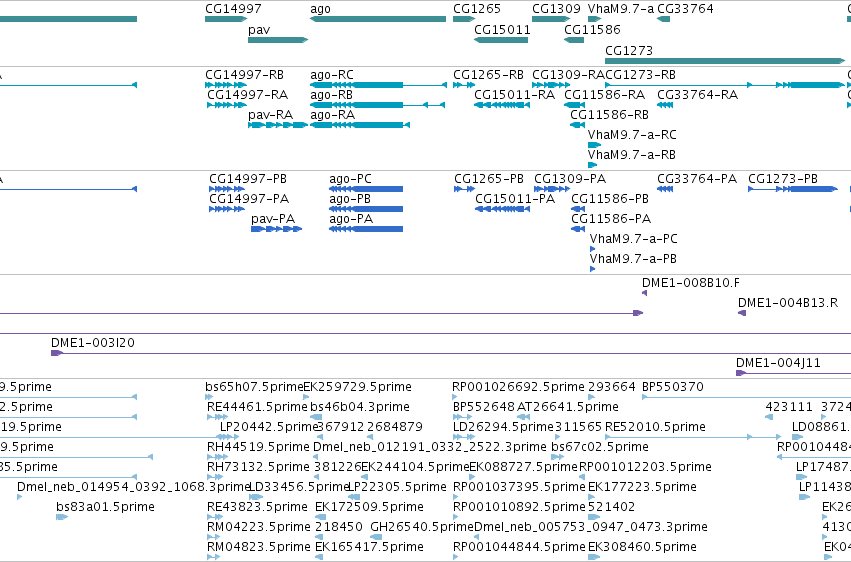
Task: Open BAC end DME1-008B10.F
Action: point(690,283)
